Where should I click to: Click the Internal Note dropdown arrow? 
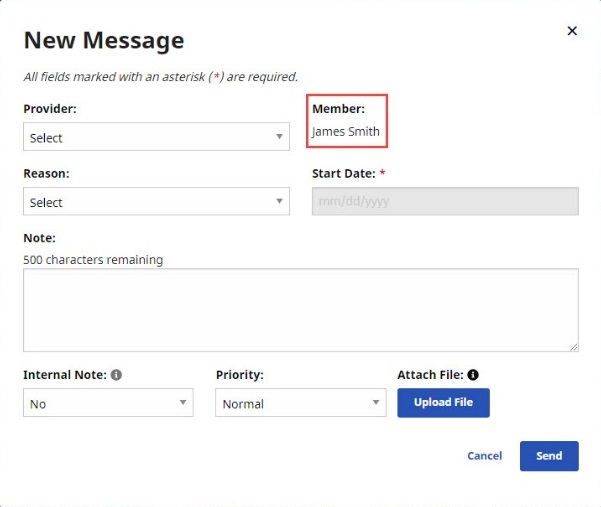(x=183, y=402)
